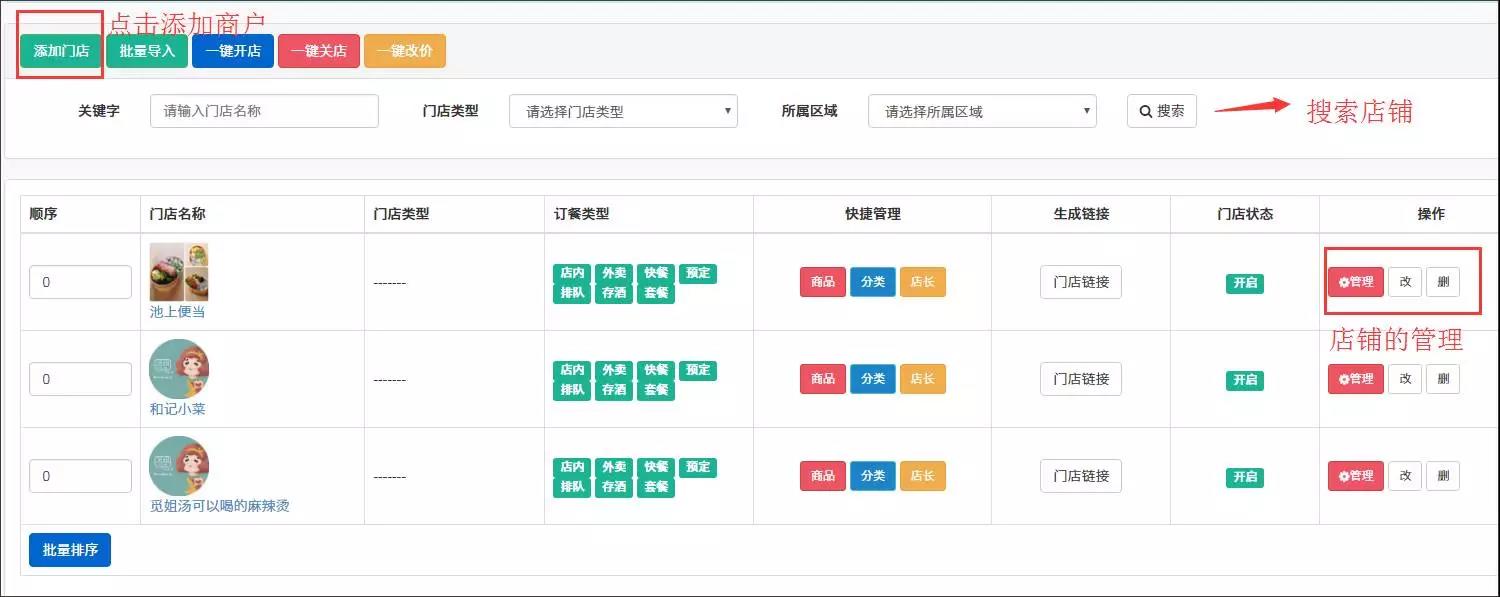
Task: Open 管理 gear button for 和记小菜
Action: [x=1355, y=379]
